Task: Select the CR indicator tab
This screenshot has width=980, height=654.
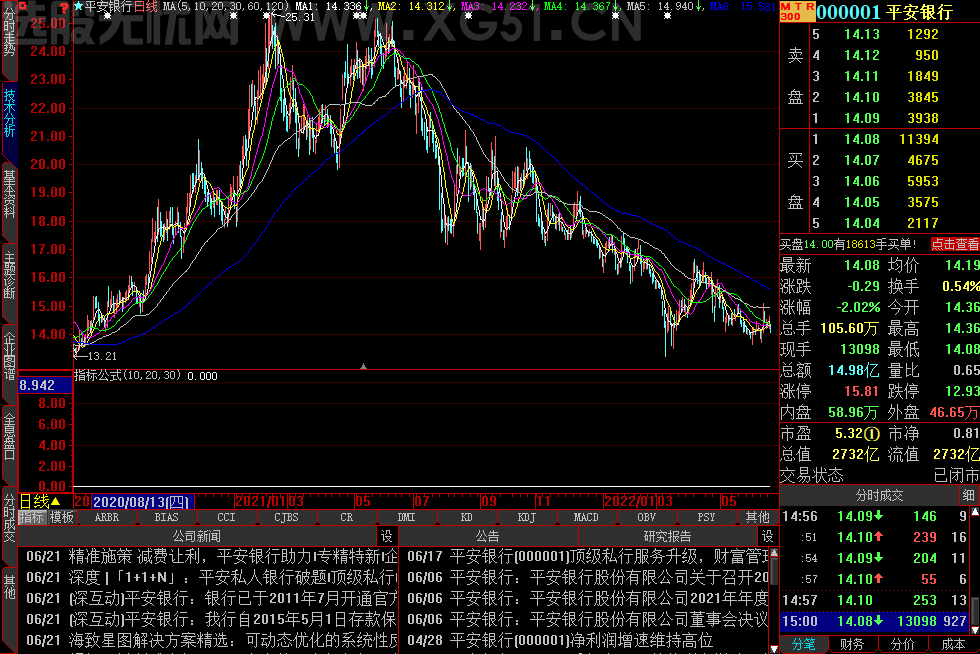Action: point(347,517)
